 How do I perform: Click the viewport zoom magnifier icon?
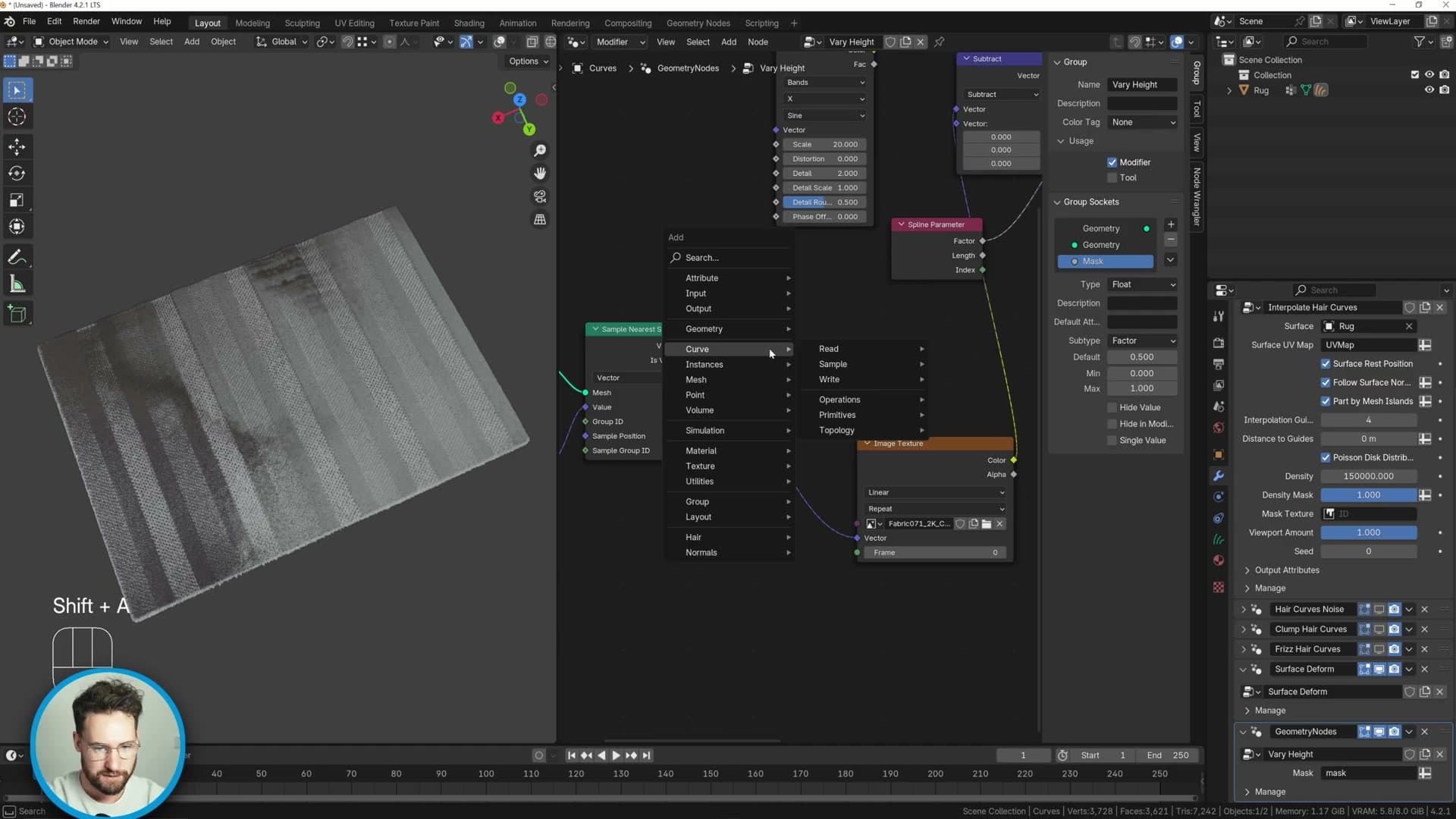[540, 151]
